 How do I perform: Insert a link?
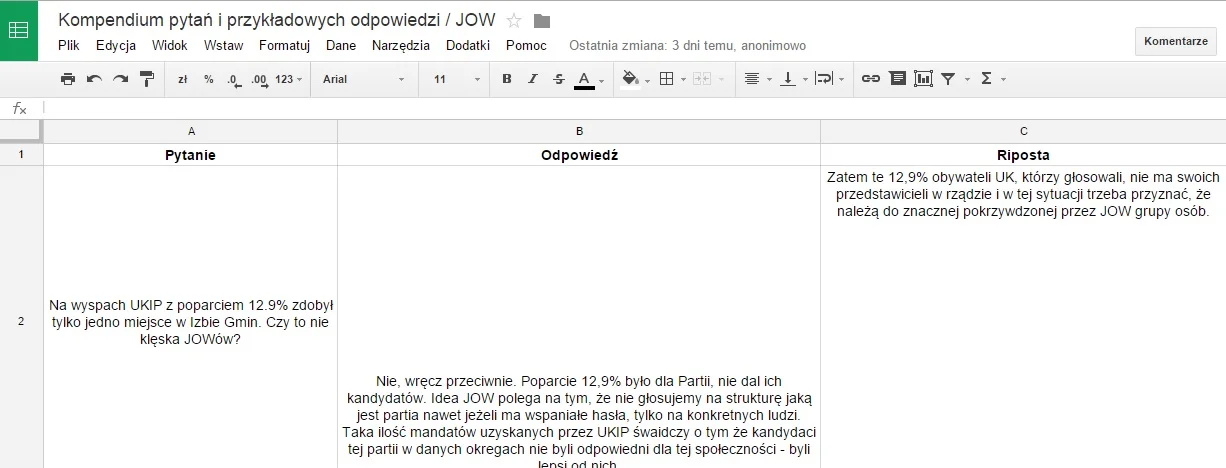coord(871,79)
